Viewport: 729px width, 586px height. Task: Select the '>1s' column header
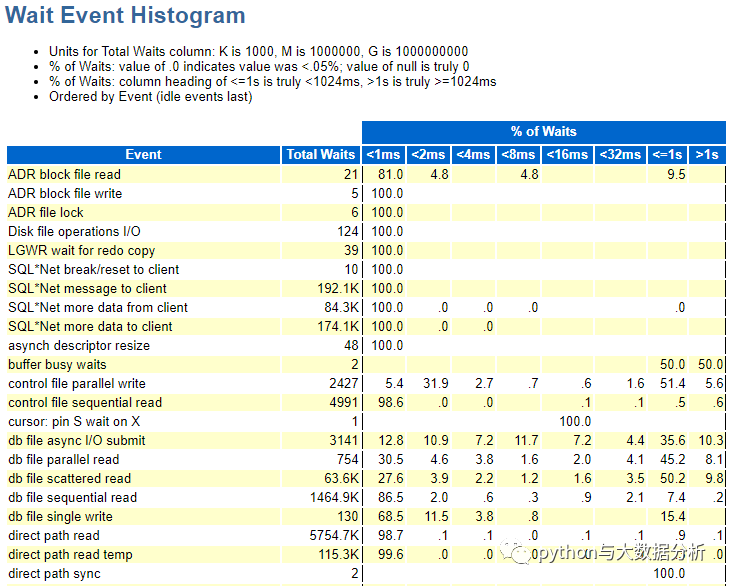pyautogui.click(x=706, y=154)
